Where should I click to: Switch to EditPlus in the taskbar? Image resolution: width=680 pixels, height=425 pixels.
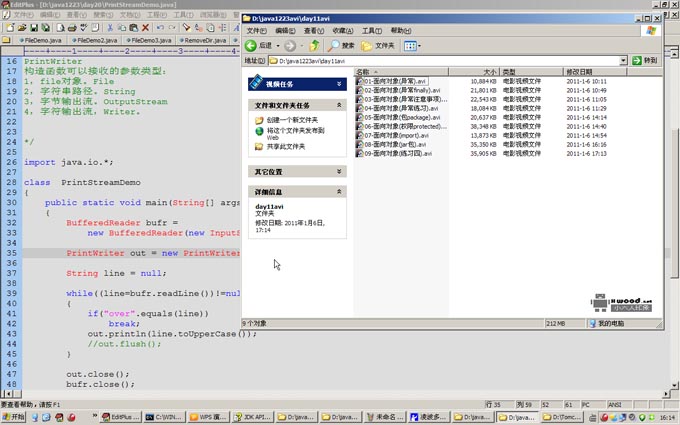pos(121,417)
